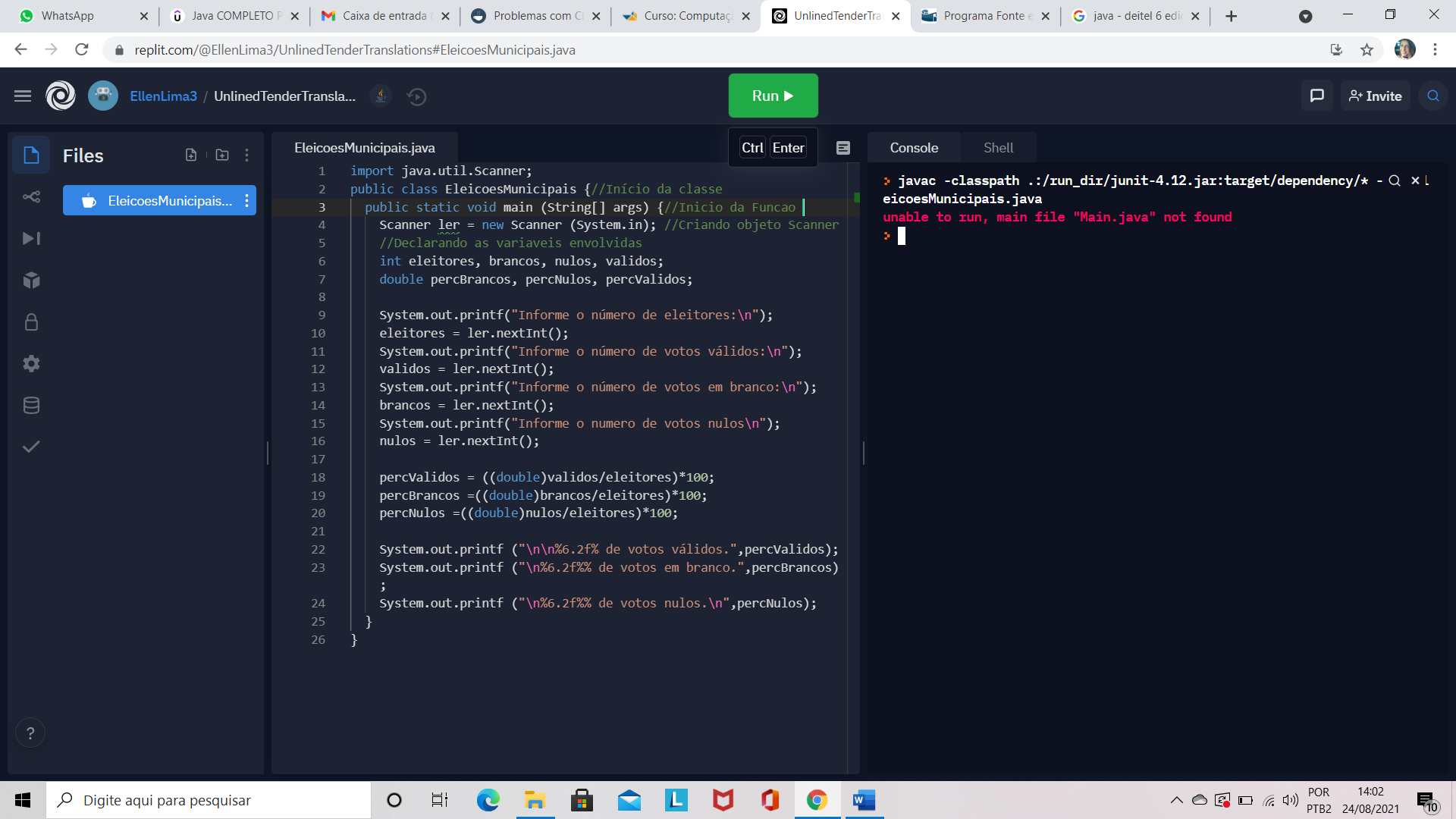Click the Windows taskbar search box
Screen dimensions: 1456x819
tap(209, 800)
